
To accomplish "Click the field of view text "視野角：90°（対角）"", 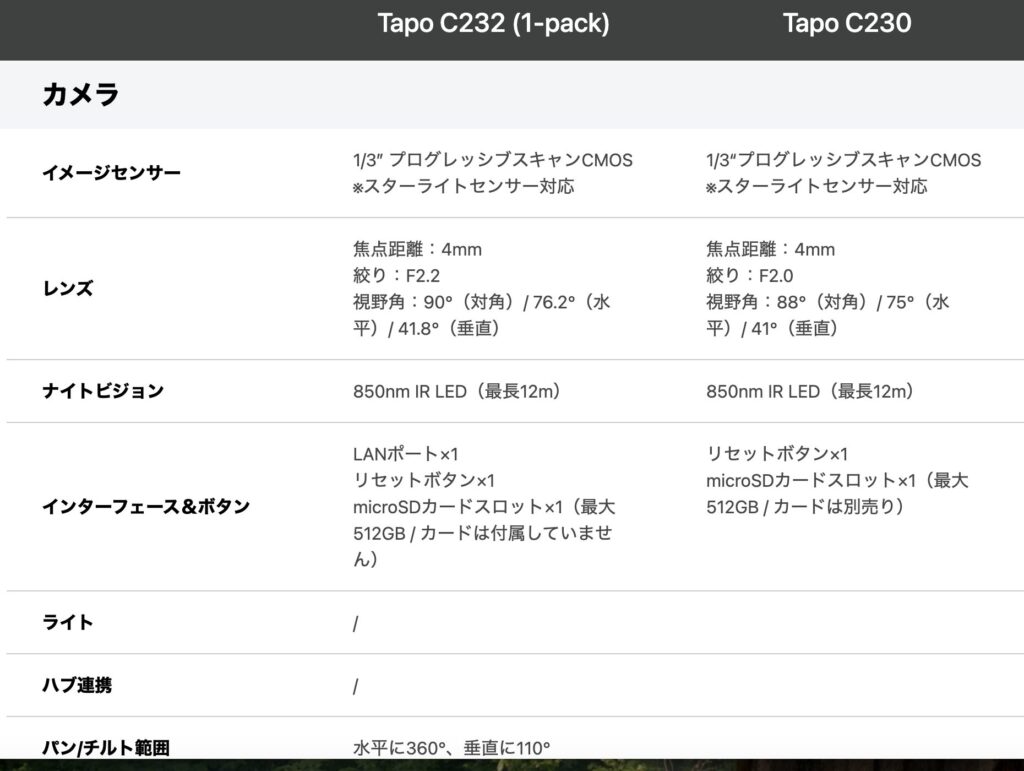I will 436,302.
